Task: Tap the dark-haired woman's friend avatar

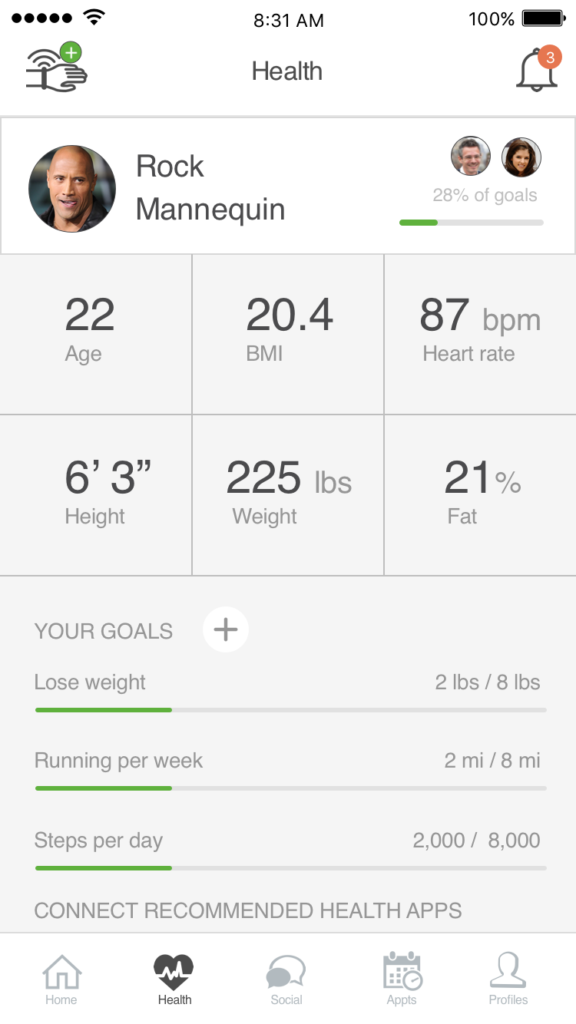Action: pos(521,157)
